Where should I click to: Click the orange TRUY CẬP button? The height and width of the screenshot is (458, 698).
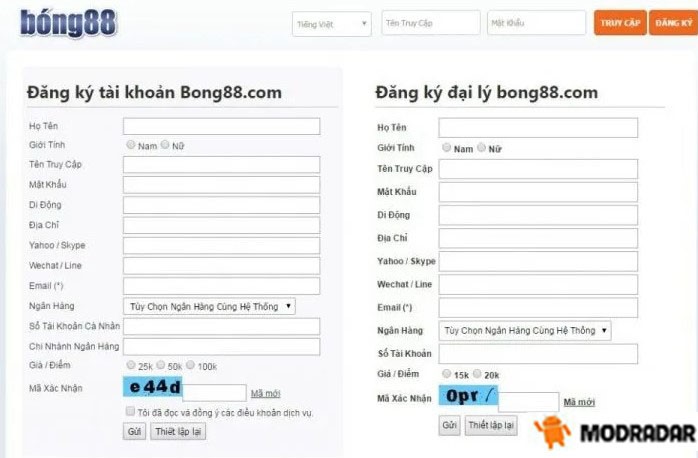(x=620, y=23)
